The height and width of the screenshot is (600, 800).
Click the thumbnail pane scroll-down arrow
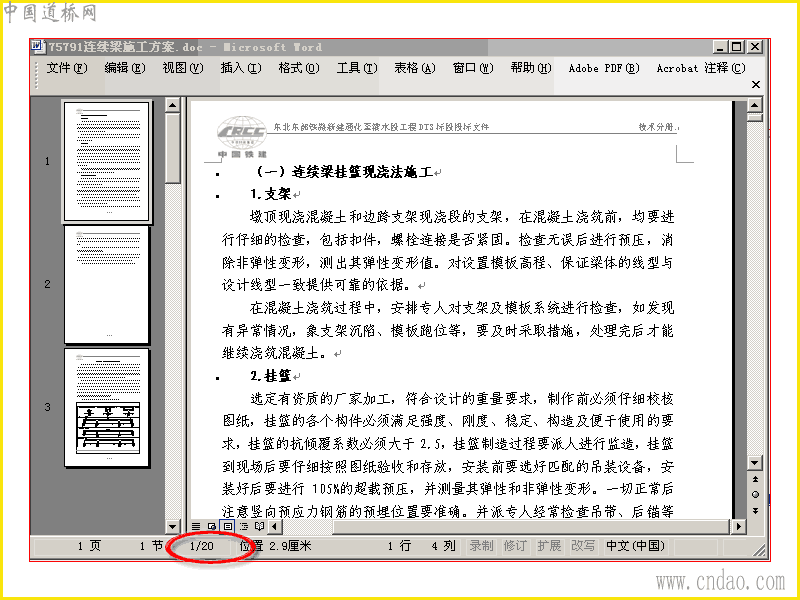point(172,527)
